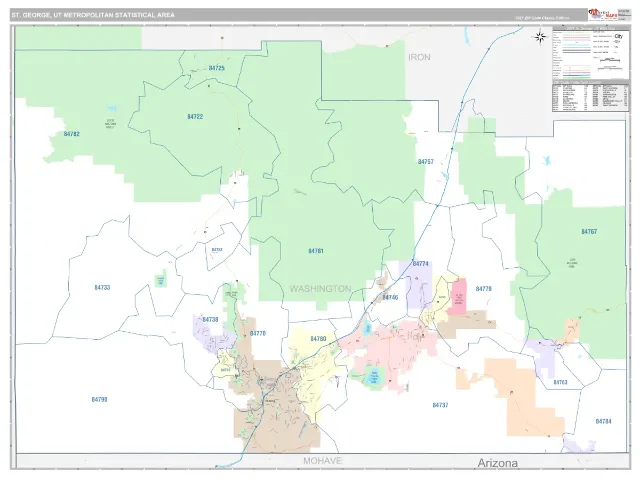Image resolution: width=640 pixels, height=480 pixels.
Task: Select ZIP code label 84779
Action: click(x=484, y=289)
